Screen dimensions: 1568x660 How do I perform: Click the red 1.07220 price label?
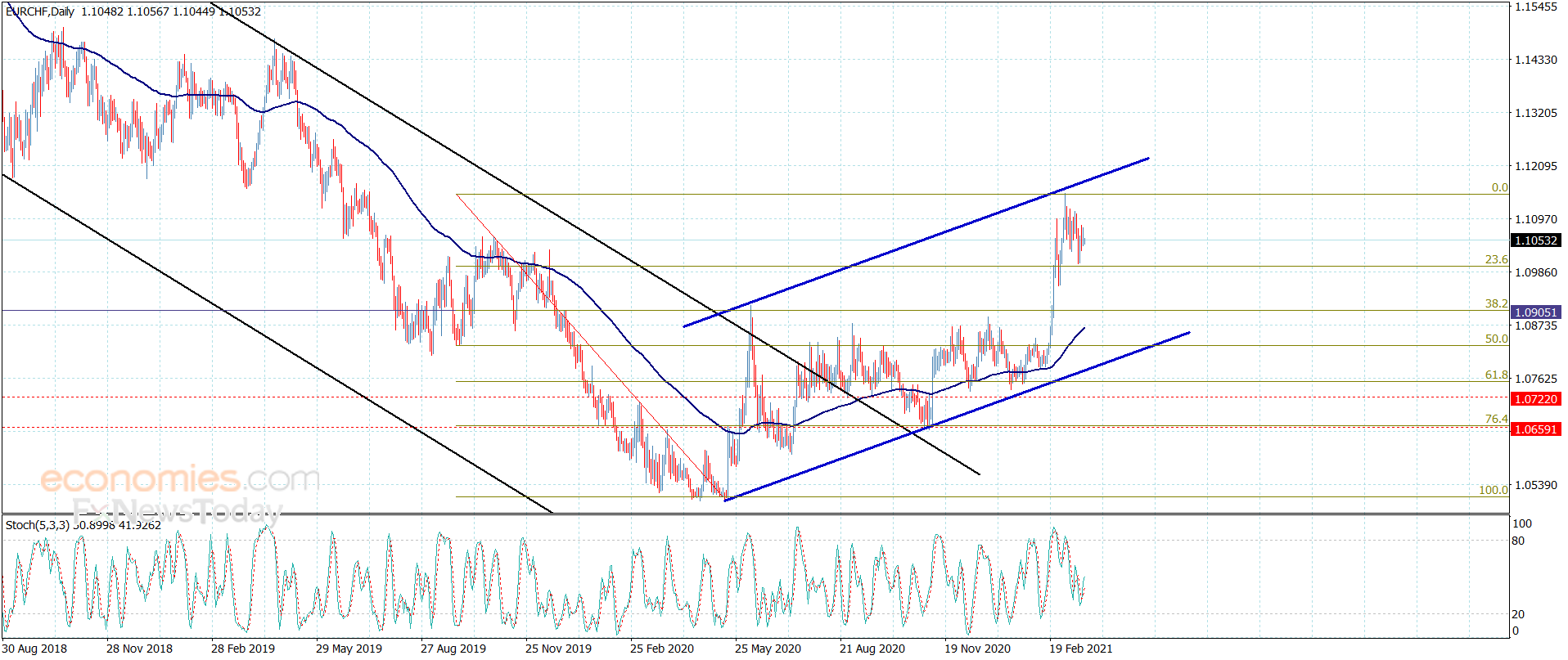[1534, 399]
